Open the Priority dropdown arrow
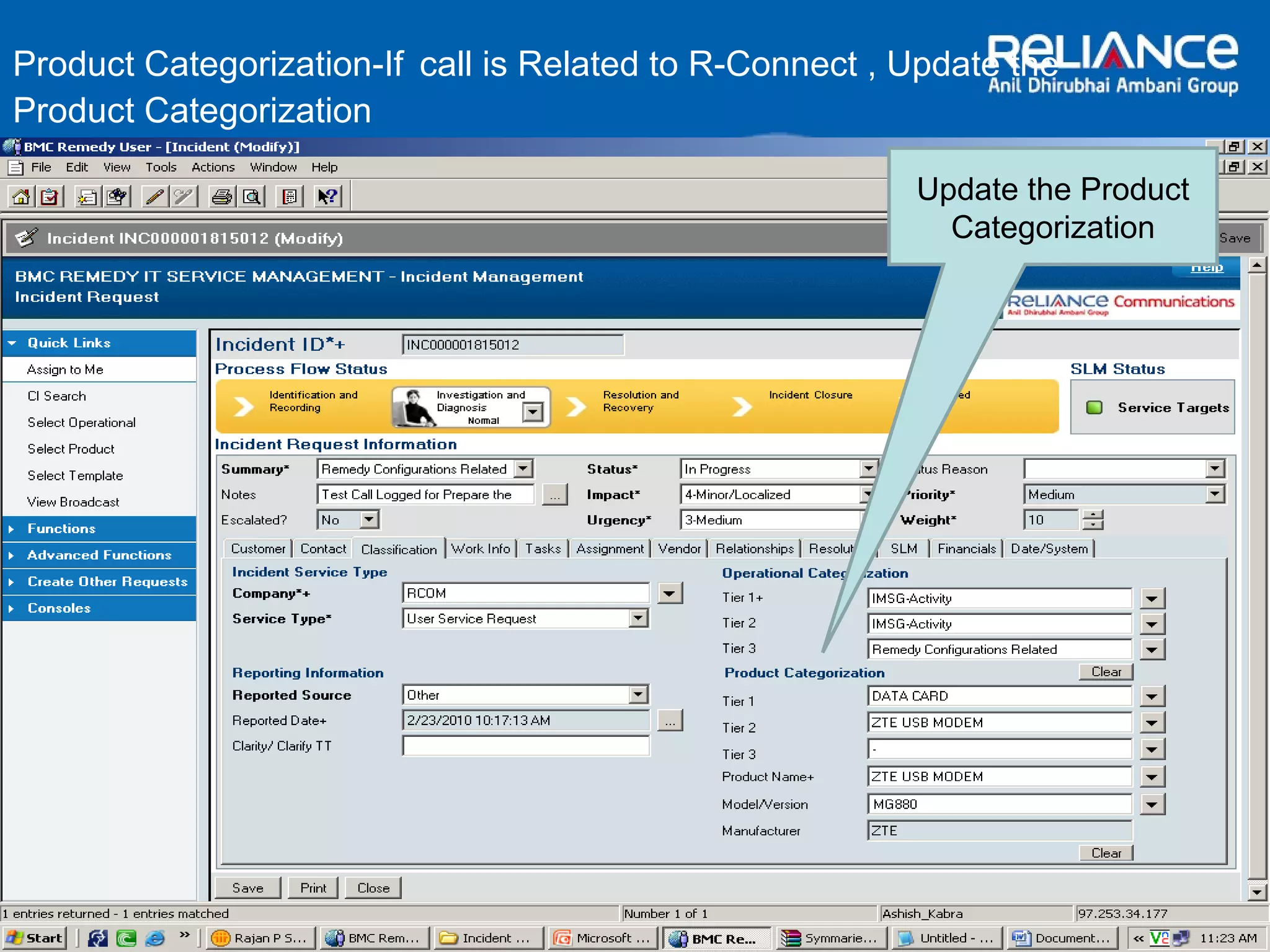This screenshot has height=952, width=1270. point(1215,494)
